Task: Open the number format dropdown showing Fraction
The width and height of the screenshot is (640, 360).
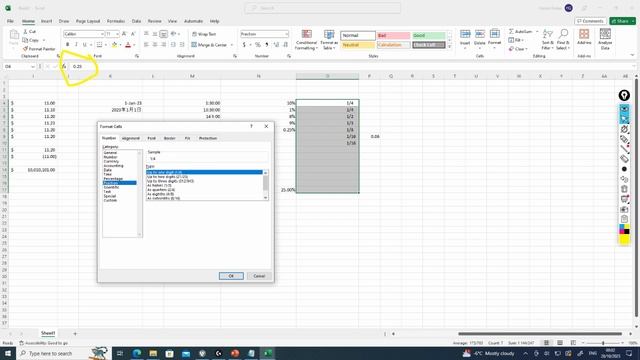Action: (286, 34)
